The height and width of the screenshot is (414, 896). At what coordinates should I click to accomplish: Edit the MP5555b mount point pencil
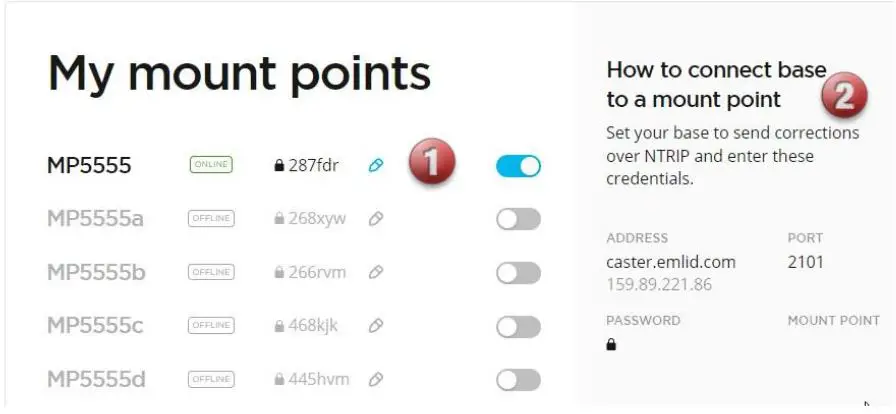[376, 273]
